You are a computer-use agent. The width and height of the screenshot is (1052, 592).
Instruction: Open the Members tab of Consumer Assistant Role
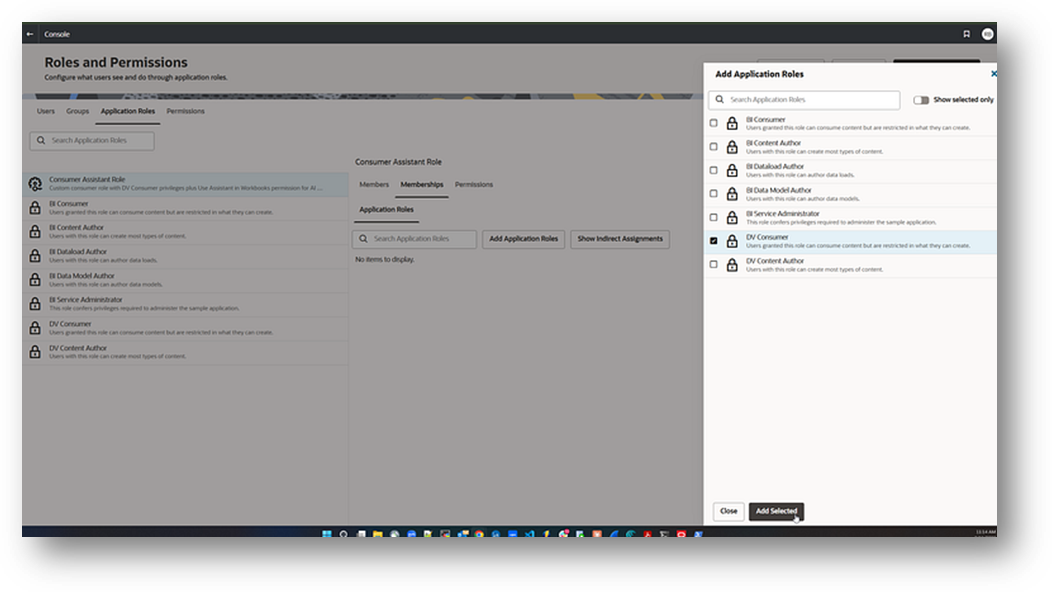[374, 184]
